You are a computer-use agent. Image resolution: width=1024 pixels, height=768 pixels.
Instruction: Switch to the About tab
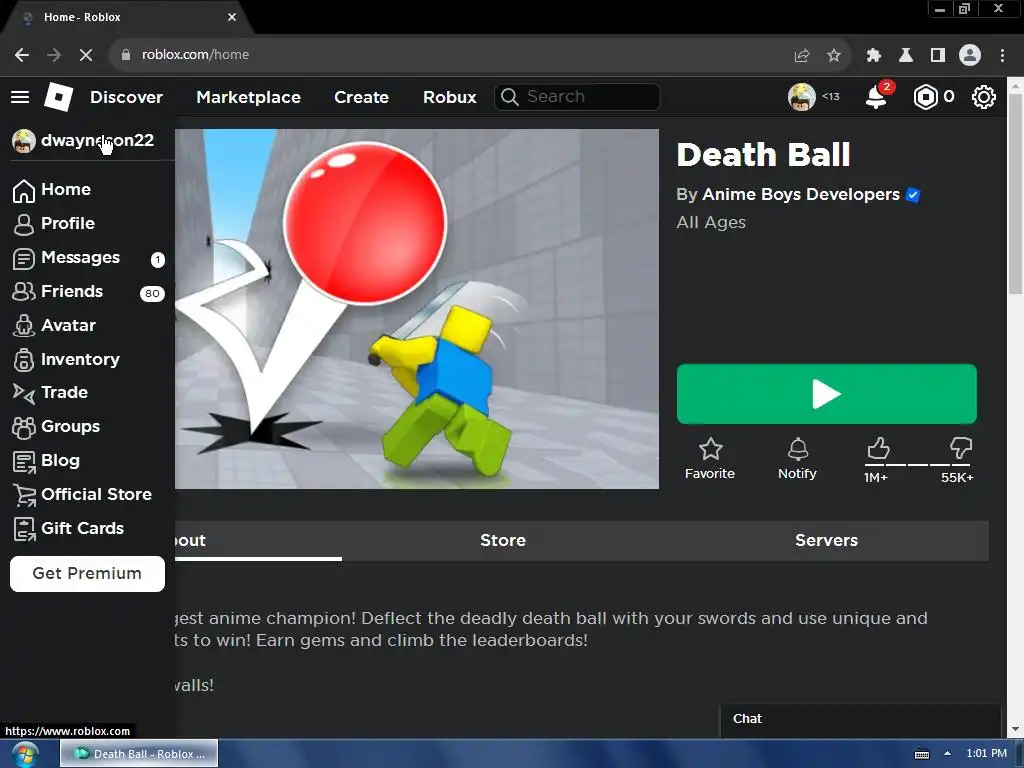pos(258,541)
